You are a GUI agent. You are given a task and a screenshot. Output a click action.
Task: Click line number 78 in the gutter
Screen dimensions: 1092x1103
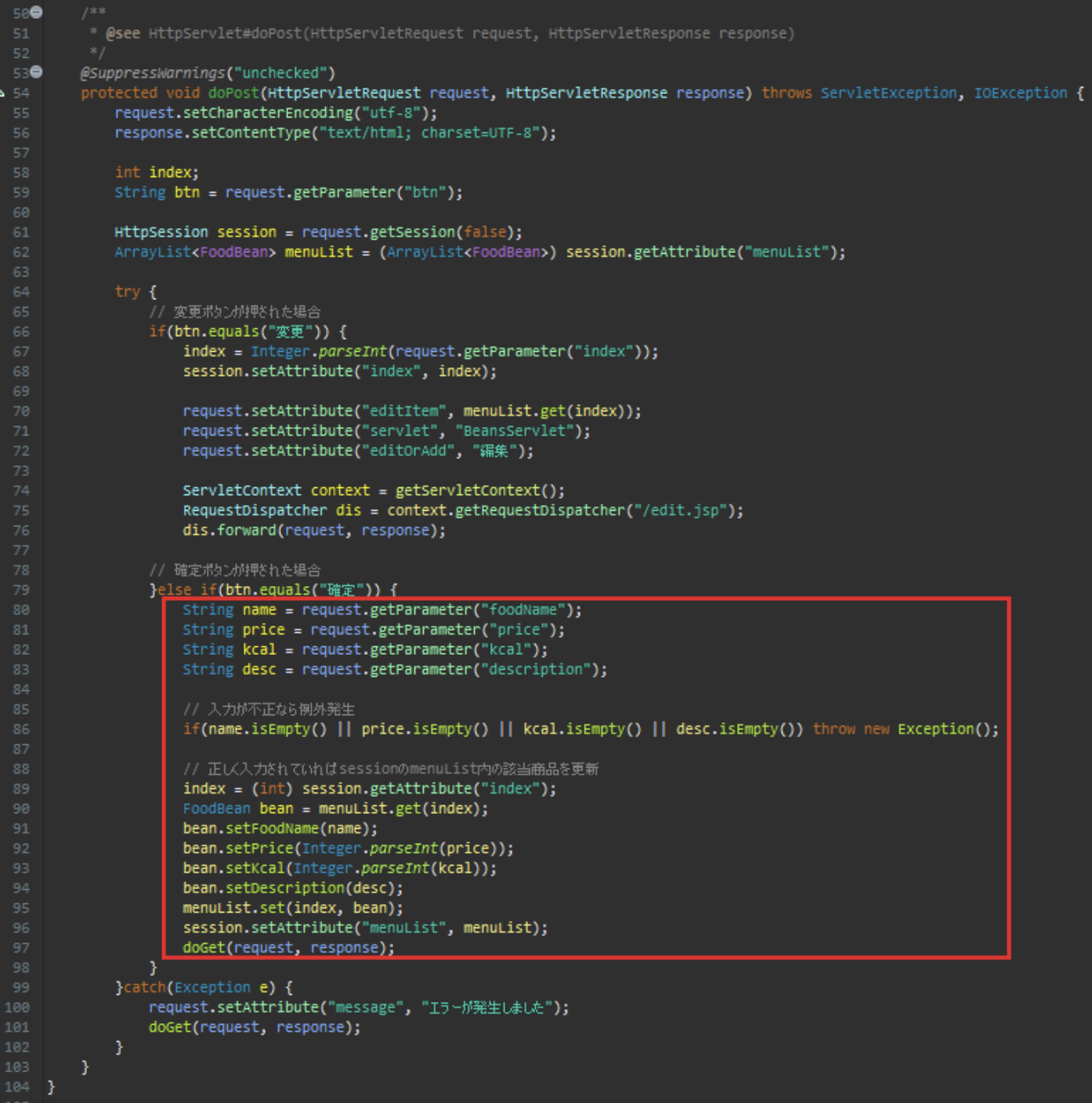pyautogui.click(x=21, y=570)
